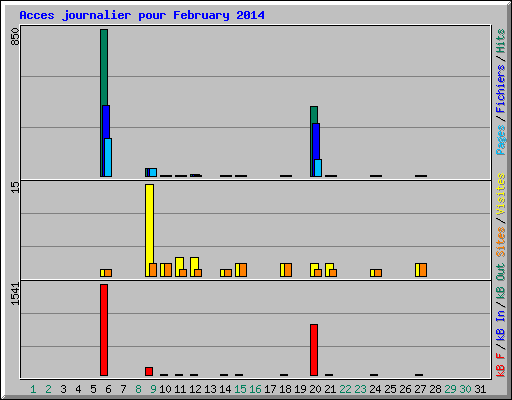Click the orange Sites bar for day 27
The width and height of the screenshot is (512, 400).
click(x=423, y=270)
